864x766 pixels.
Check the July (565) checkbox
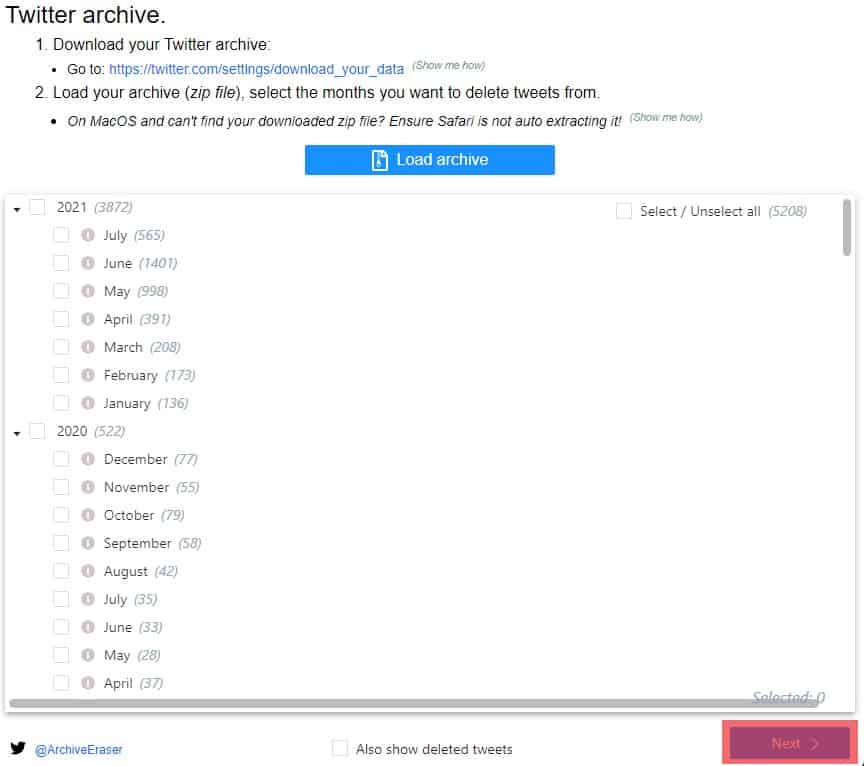tap(61, 235)
